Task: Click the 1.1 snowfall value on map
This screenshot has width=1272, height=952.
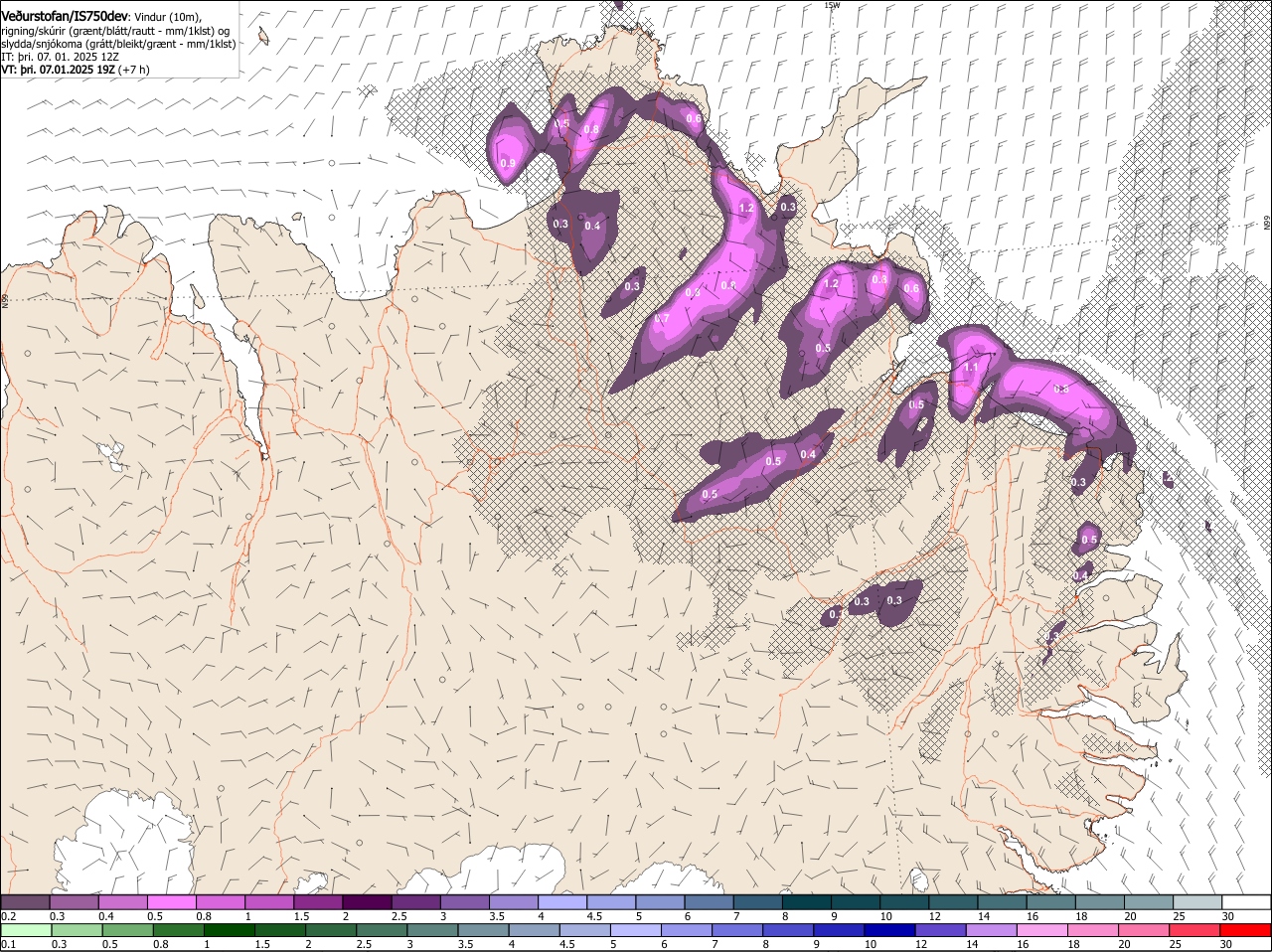Action: pyautogui.click(x=971, y=368)
